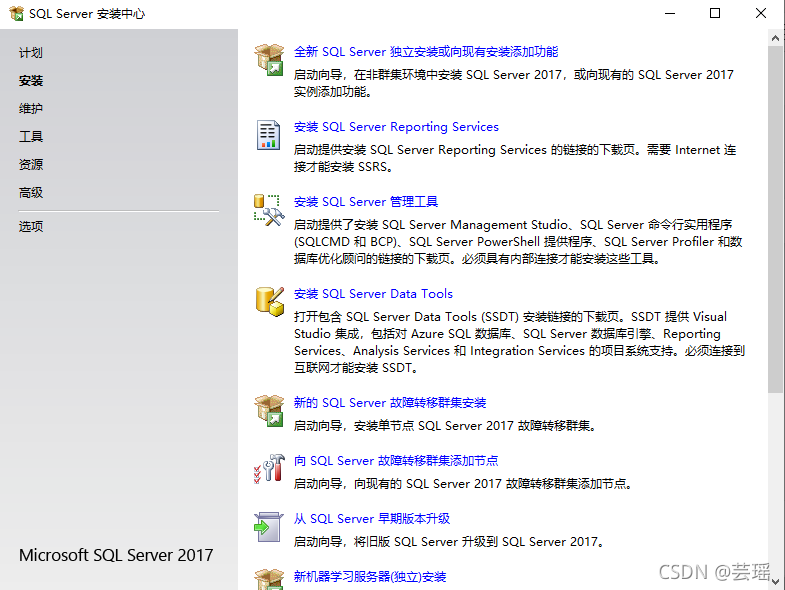The width and height of the screenshot is (785, 590).
Task: Open link 全新 SQL Server 独立安装或向现有安装添加功能
Action: [426, 52]
